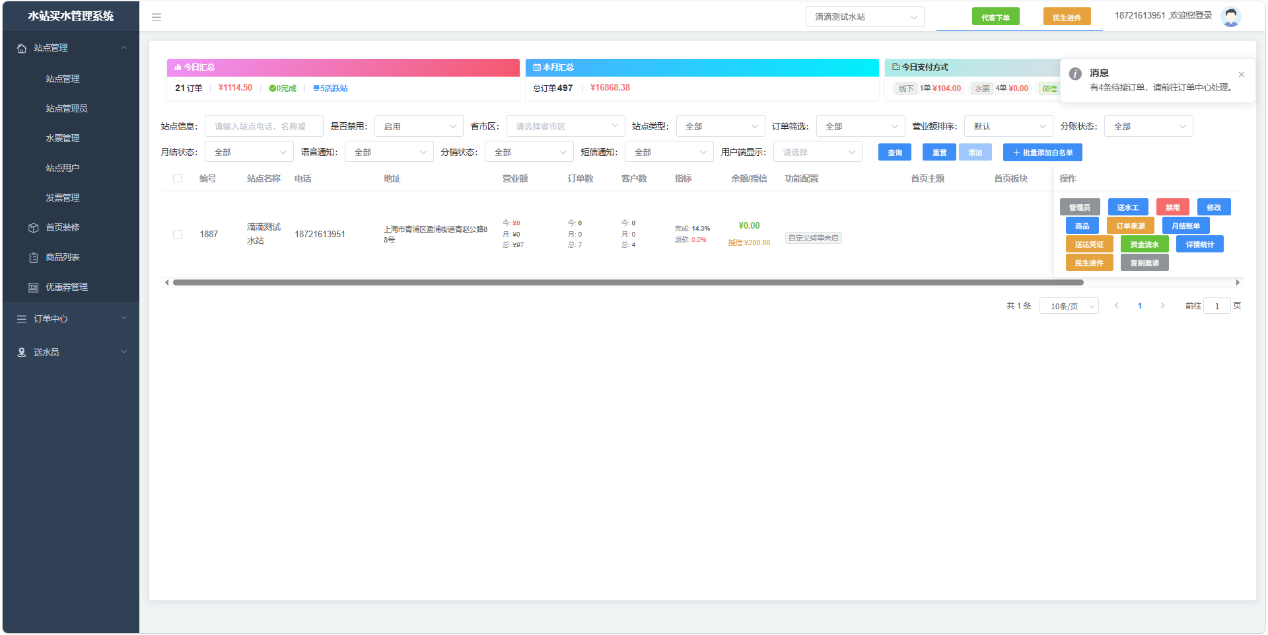Click the horizontal table scrollbar
This screenshot has height=635, width=1268.
[x=628, y=283]
